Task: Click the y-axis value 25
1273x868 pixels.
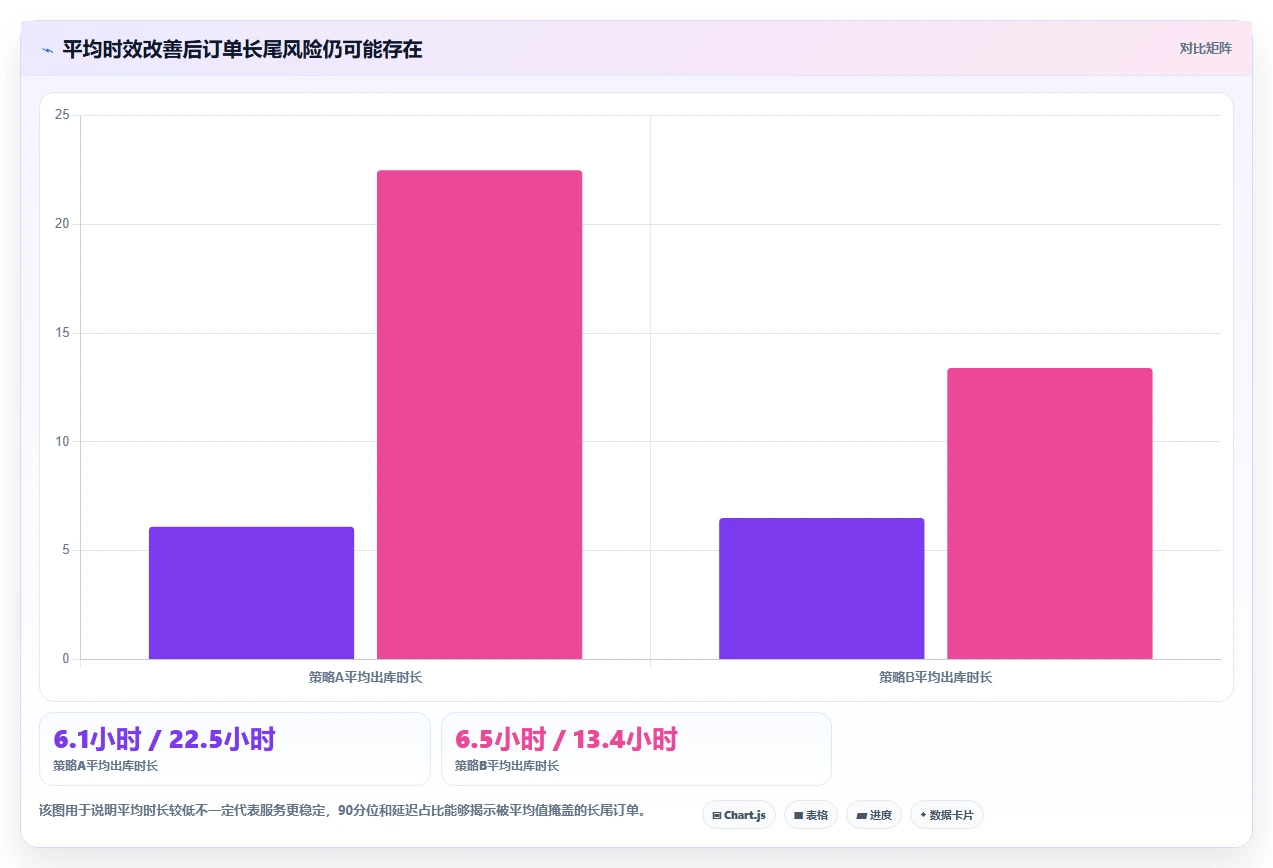Action: coord(62,115)
